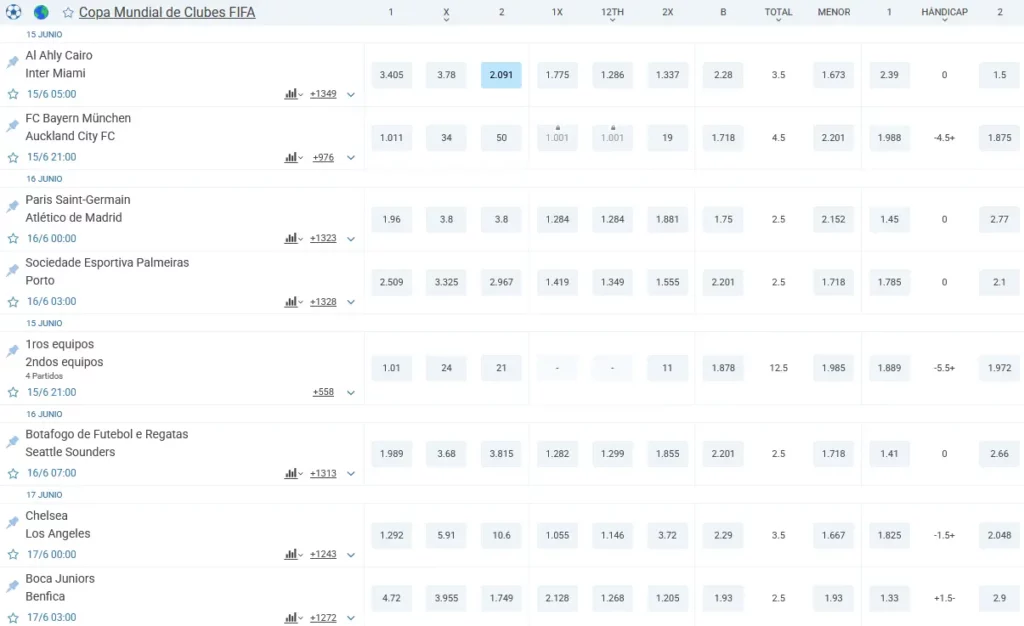Screen dimensions: 1024x626
Task: Open statistics for Chelsea vs Los Angeles
Action: pos(293,554)
